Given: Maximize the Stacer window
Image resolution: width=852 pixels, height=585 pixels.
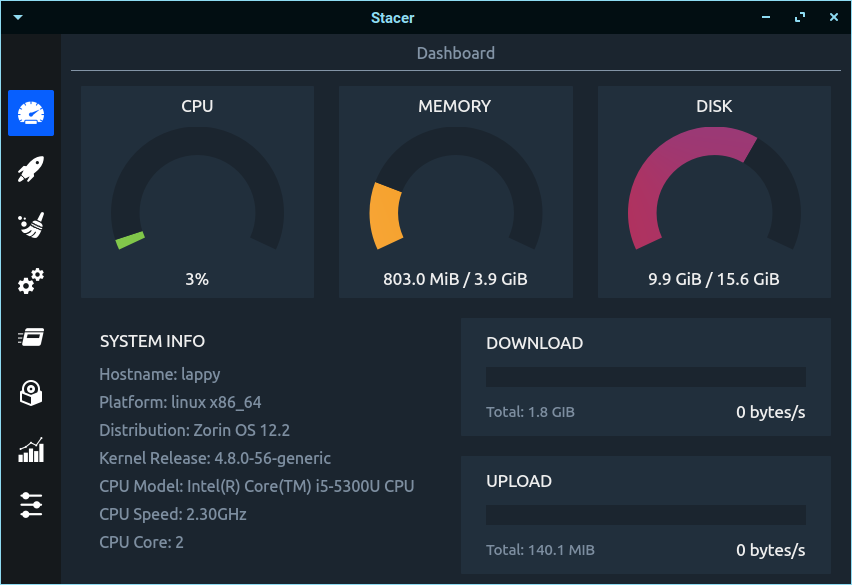Looking at the screenshot, I should [x=800, y=17].
